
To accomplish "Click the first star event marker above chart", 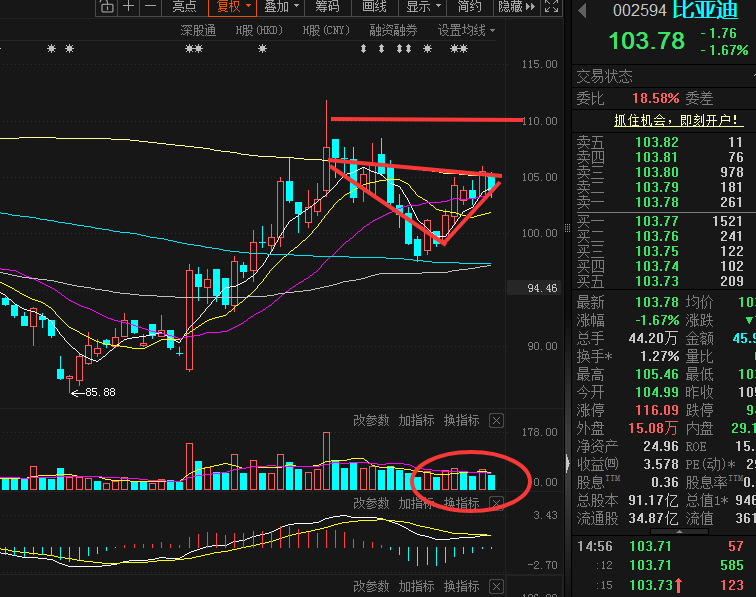I will pos(52,48).
